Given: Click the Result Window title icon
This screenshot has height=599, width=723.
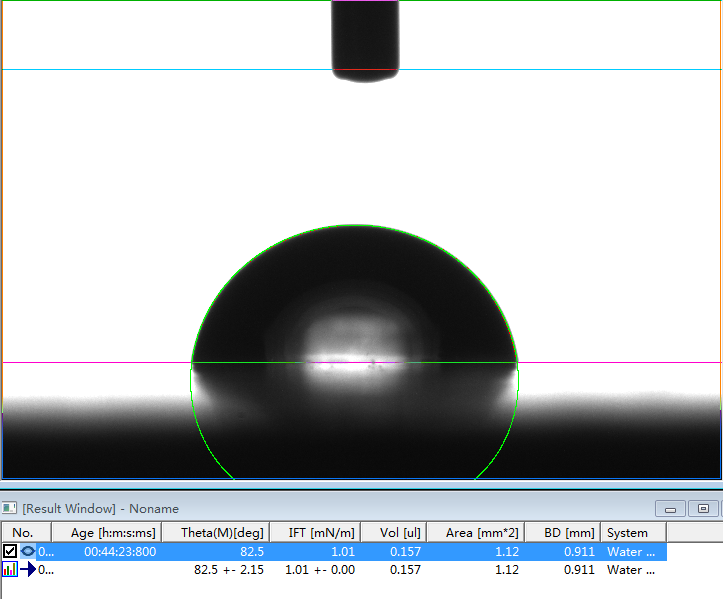Looking at the screenshot, I should pos(10,509).
